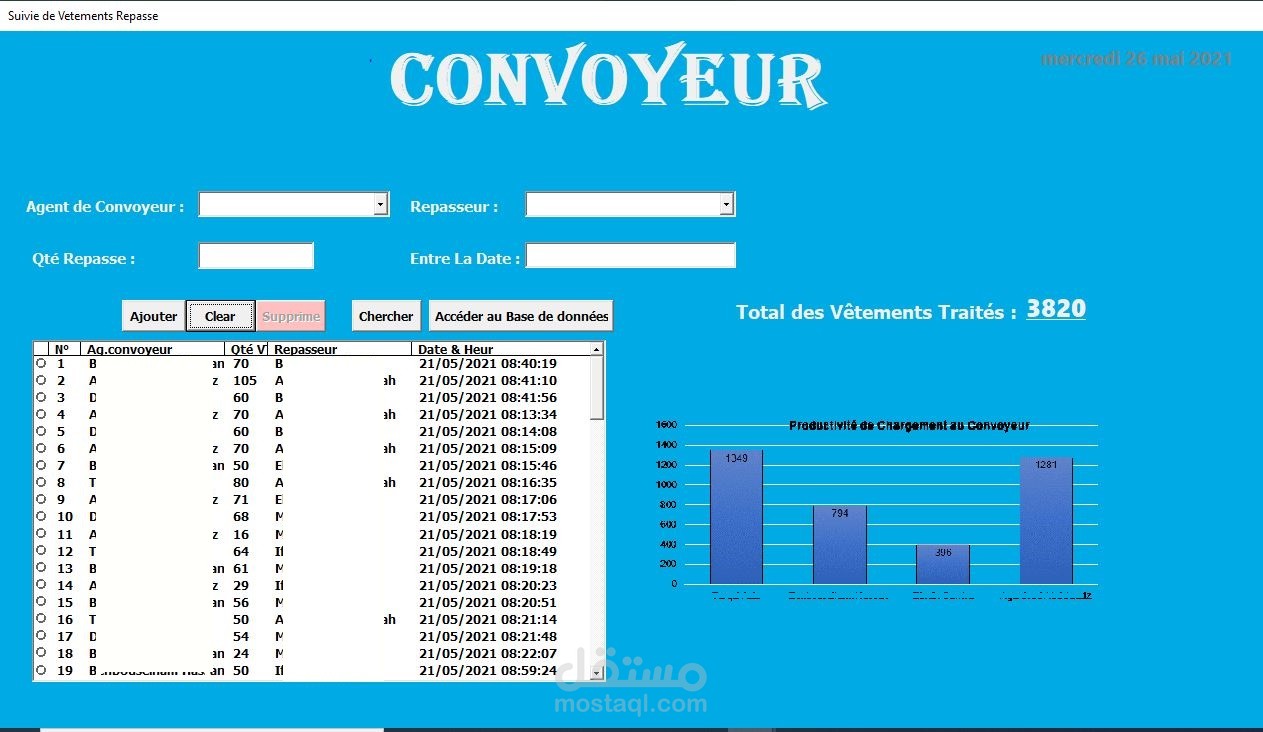1263x732 pixels.
Task: Click the Clear button
Action: click(220, 316)
